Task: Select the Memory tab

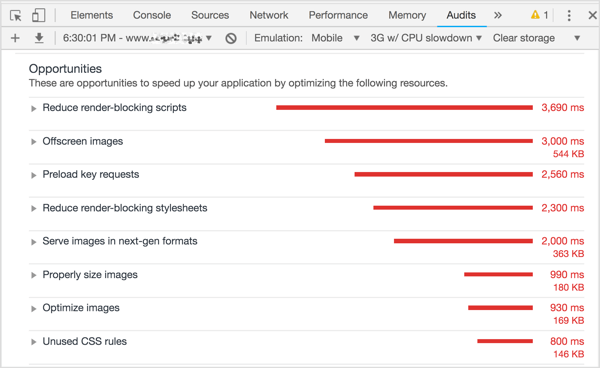Action: pyautogui.click(x=407, y=15)
